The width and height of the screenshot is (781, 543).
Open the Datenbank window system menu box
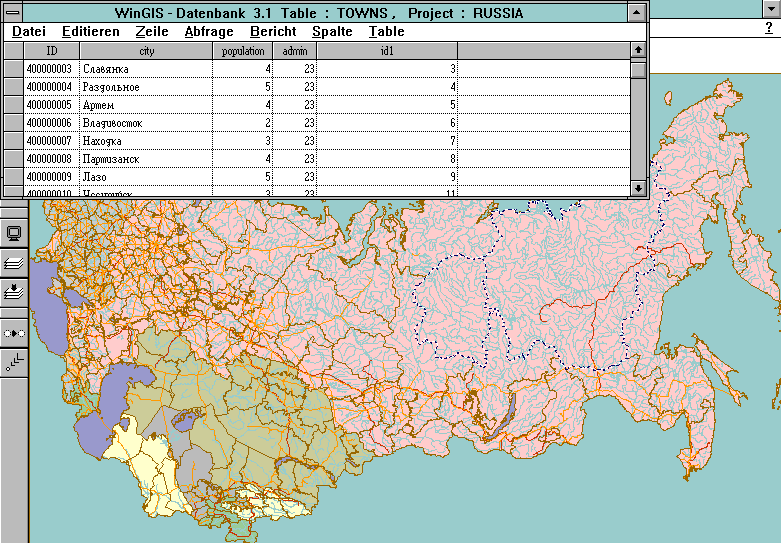pos(12,12)
